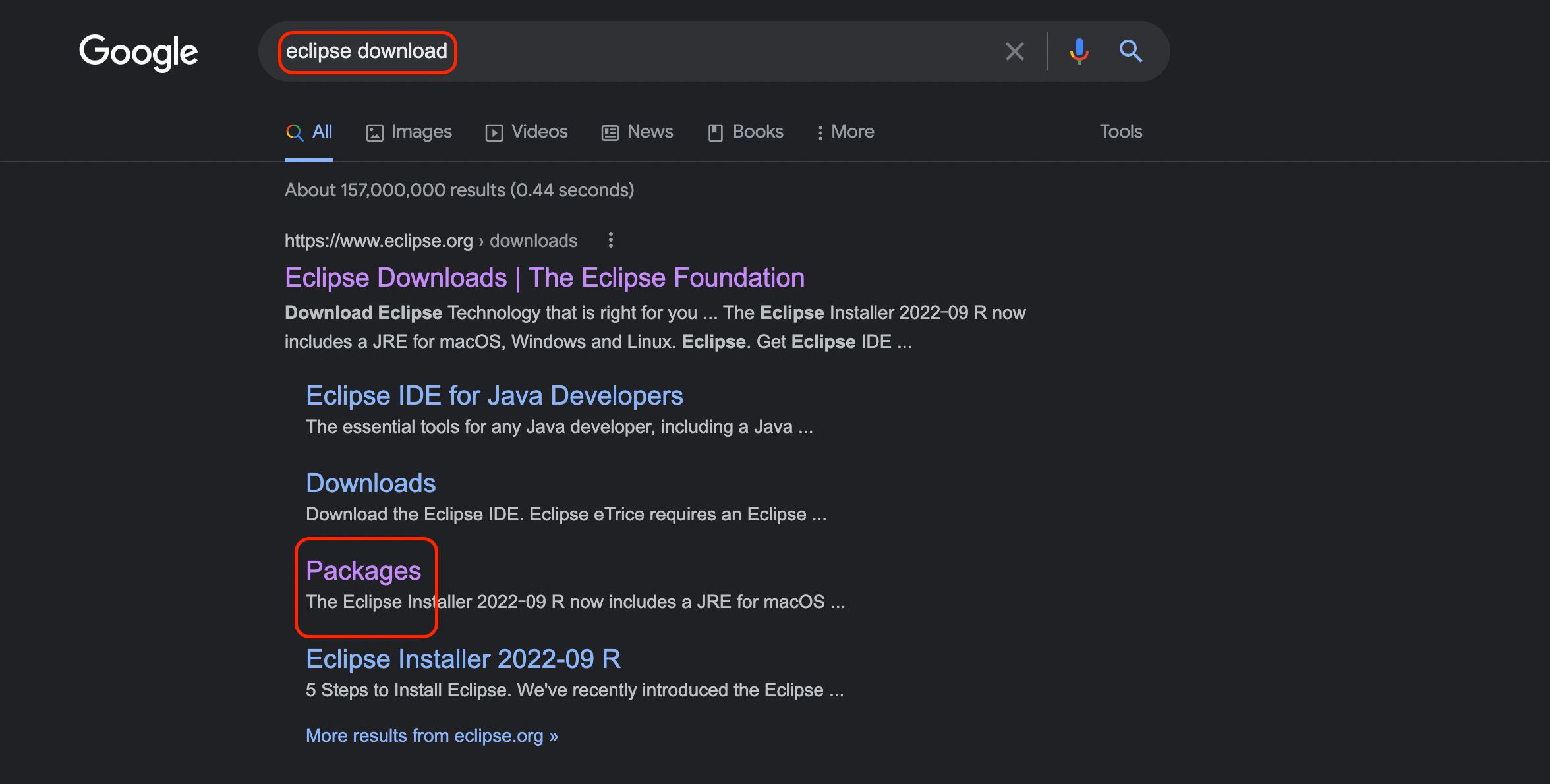
Task: Open Eclipse Downloads | The Eclipse Foundation link
Action: [544, 278]
